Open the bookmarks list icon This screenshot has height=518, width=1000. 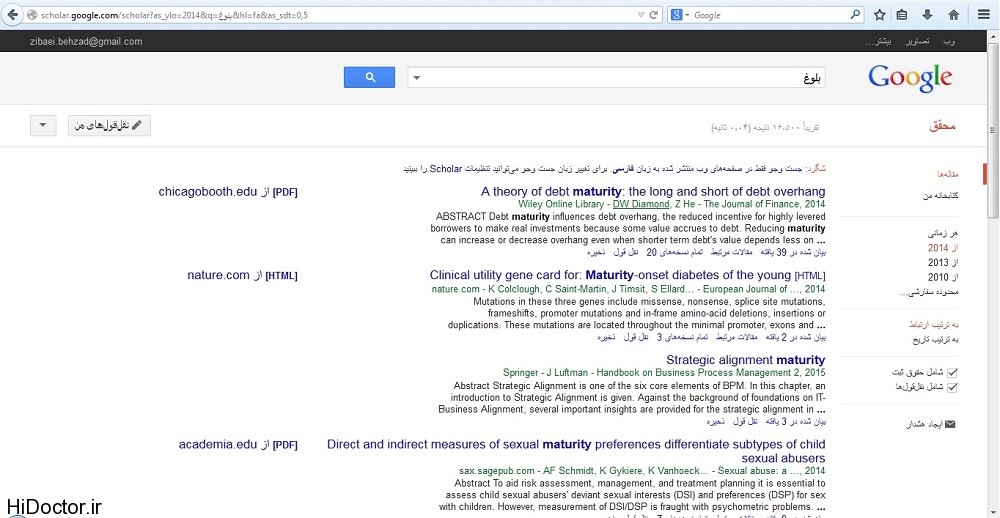tap(902, 15)
